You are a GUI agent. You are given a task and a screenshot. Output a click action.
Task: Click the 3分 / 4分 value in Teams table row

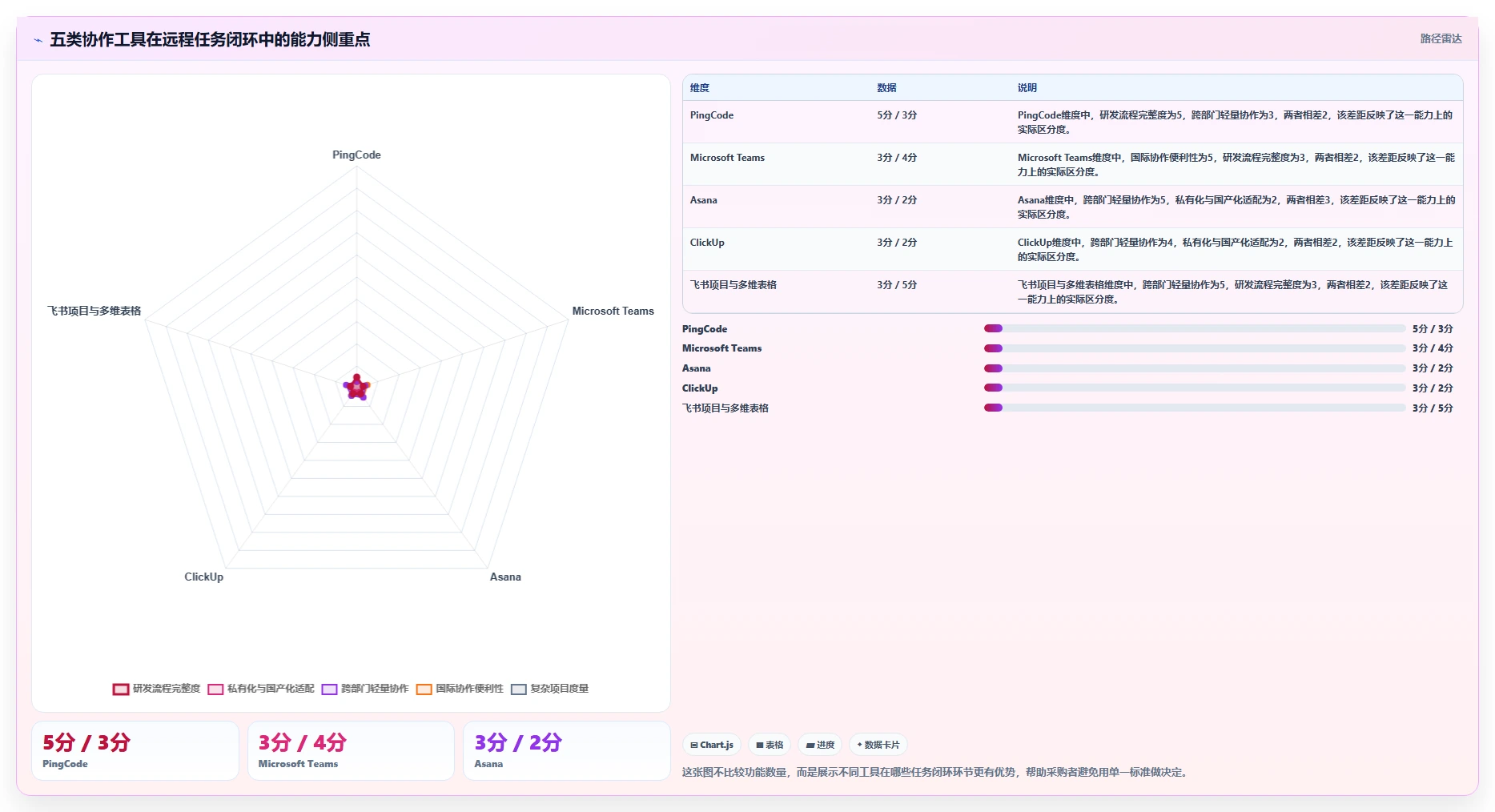pos(897,158)
